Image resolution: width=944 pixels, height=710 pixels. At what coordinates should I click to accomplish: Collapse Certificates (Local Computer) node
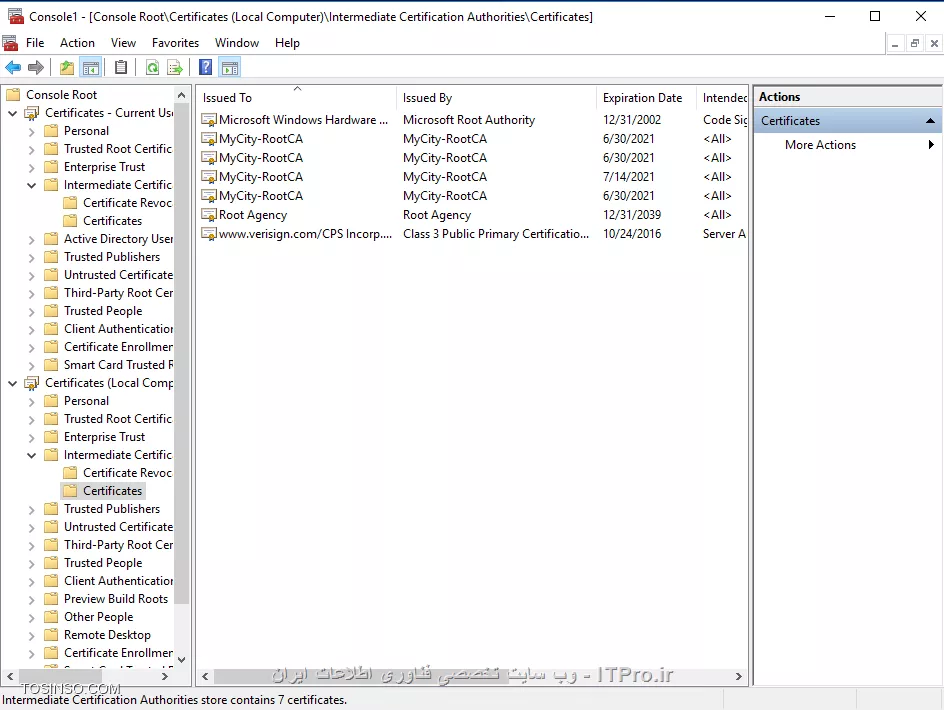13,383
